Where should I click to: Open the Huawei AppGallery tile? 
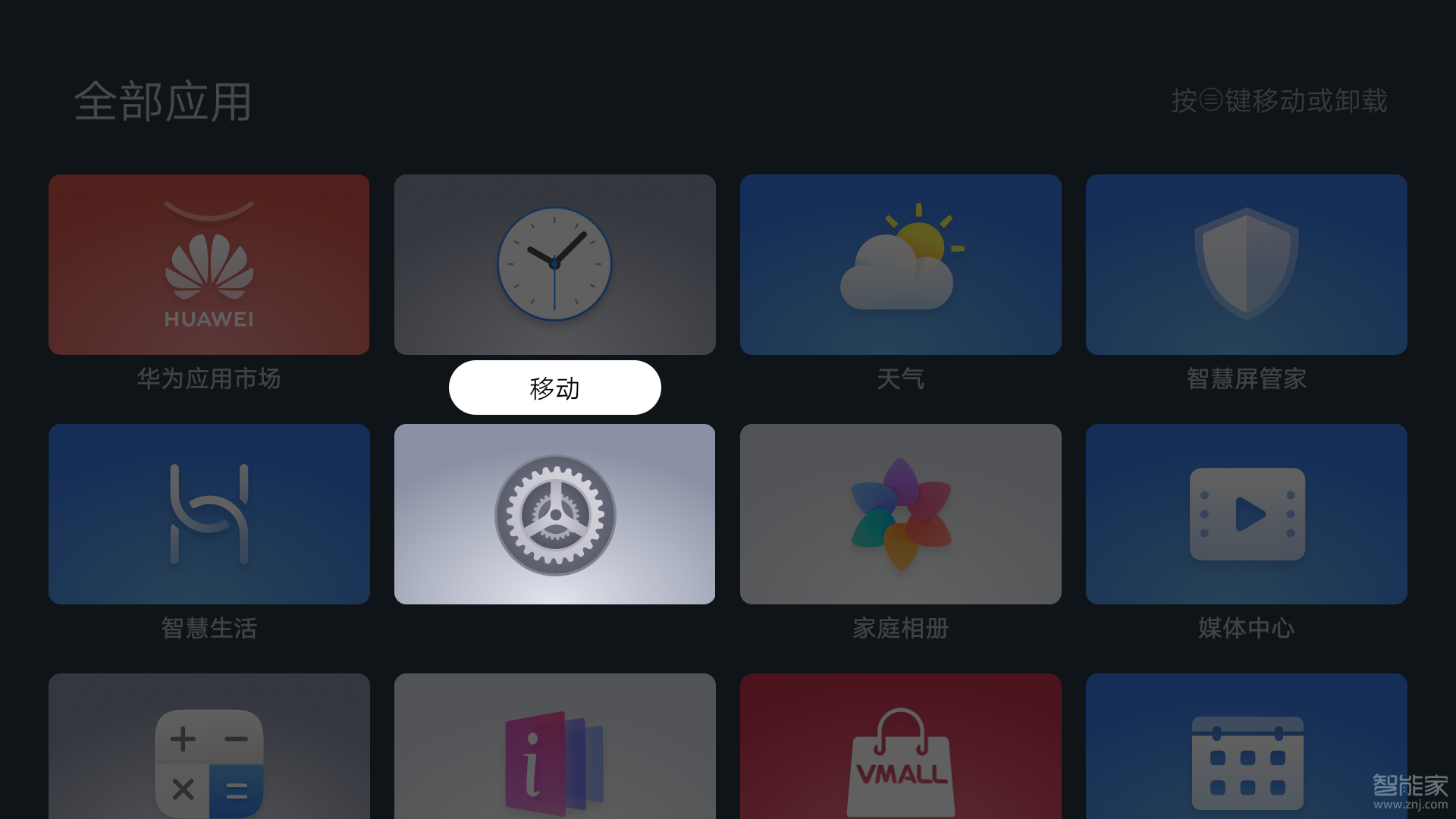(209, 265)
